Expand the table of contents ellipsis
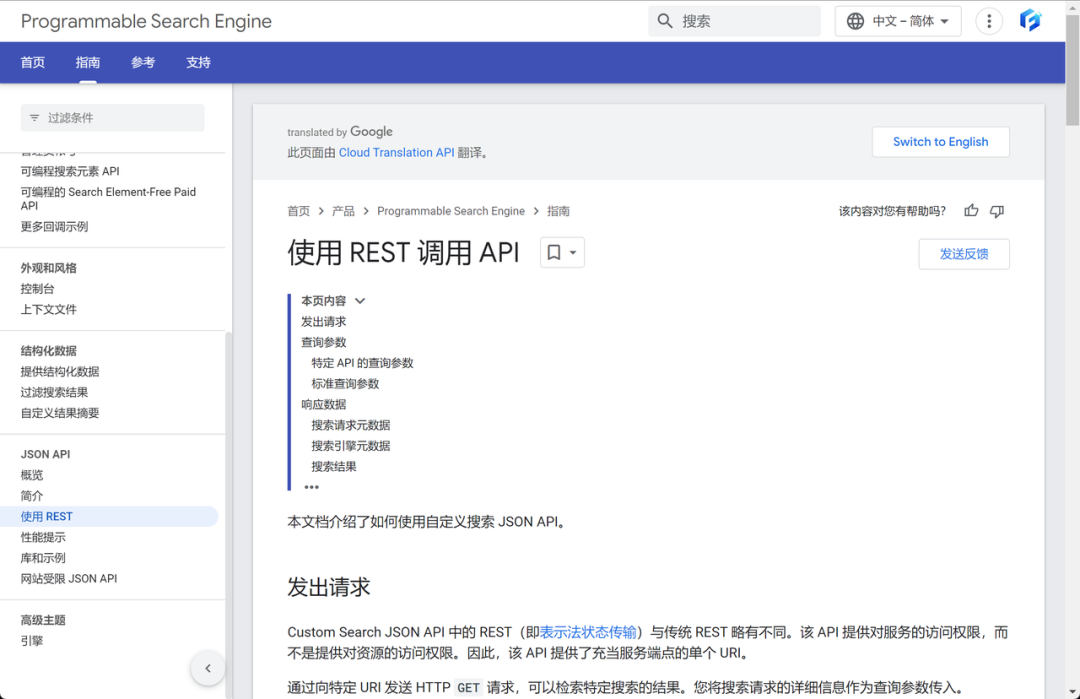The image size is (1080, 699). (311, 487)
